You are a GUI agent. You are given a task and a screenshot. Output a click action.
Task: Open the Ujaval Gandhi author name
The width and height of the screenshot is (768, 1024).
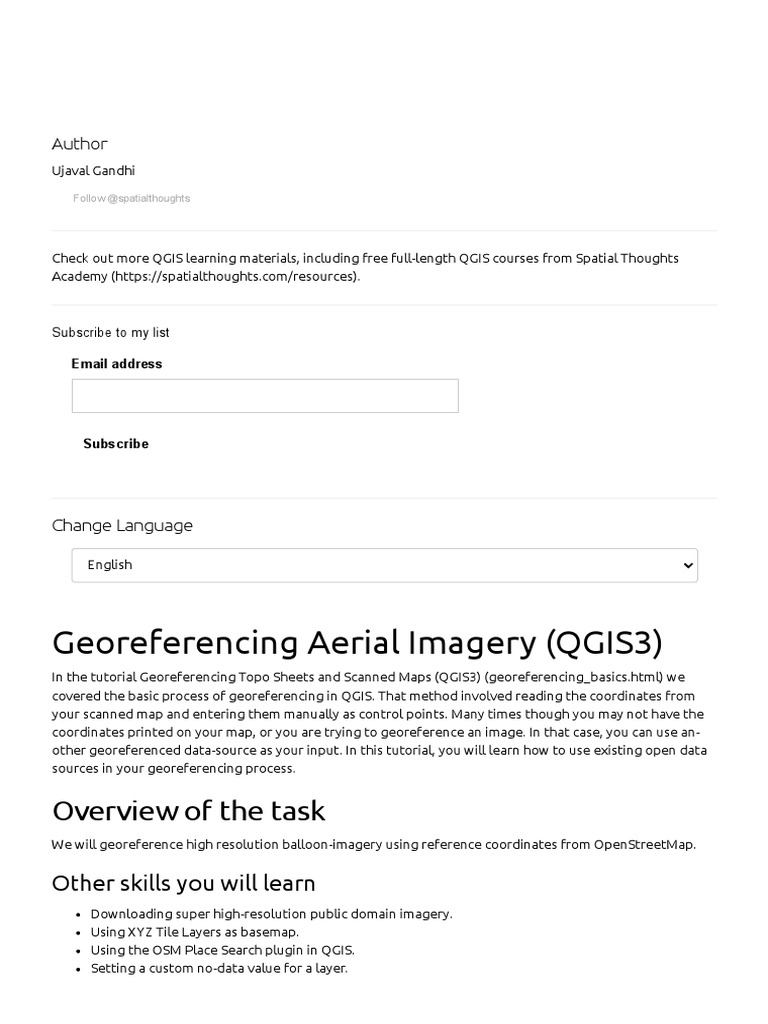click(x=93, y=171)
